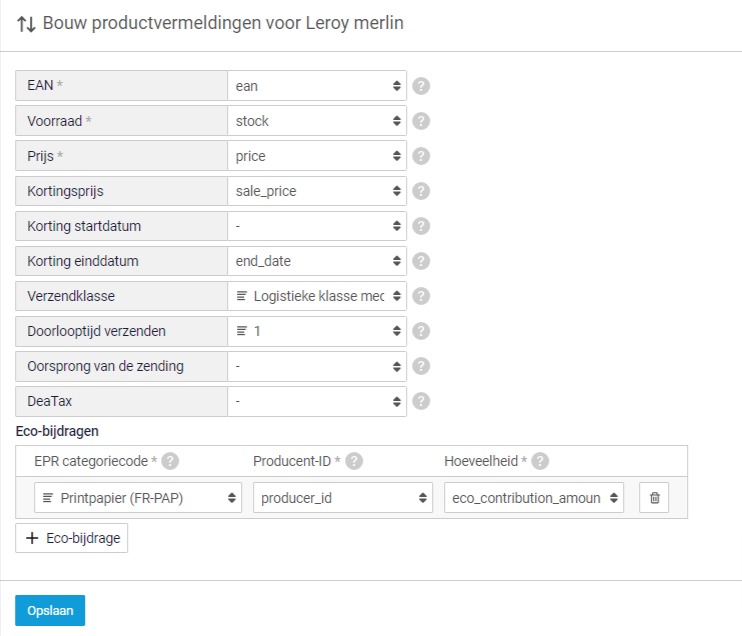Click help icon for Korting einddatum
The height and width of the screenshot is (636, 742).
(421, 261)
